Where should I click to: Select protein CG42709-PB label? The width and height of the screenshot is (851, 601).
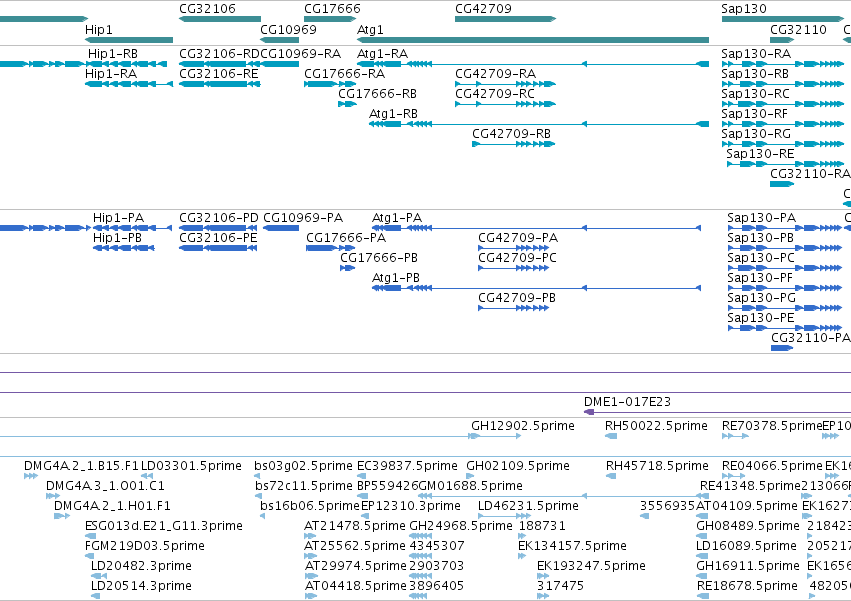click(517, 298)
